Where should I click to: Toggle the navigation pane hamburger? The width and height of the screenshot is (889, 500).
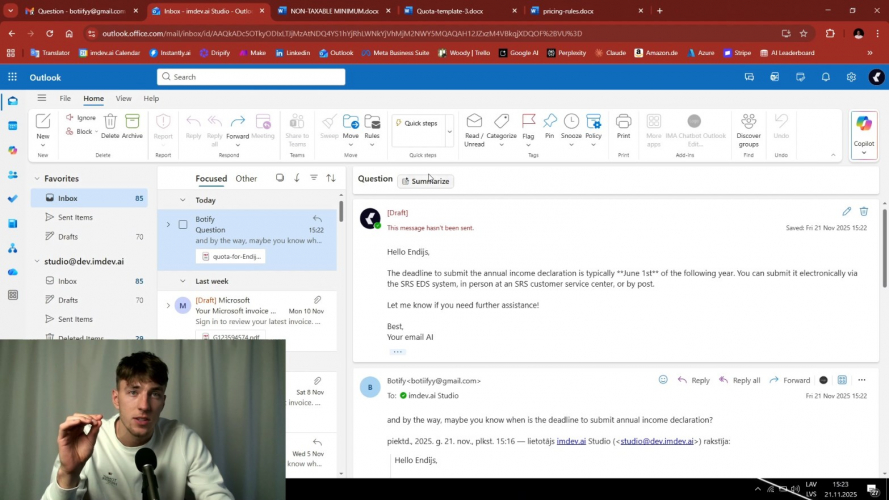(x=41, y=98)
